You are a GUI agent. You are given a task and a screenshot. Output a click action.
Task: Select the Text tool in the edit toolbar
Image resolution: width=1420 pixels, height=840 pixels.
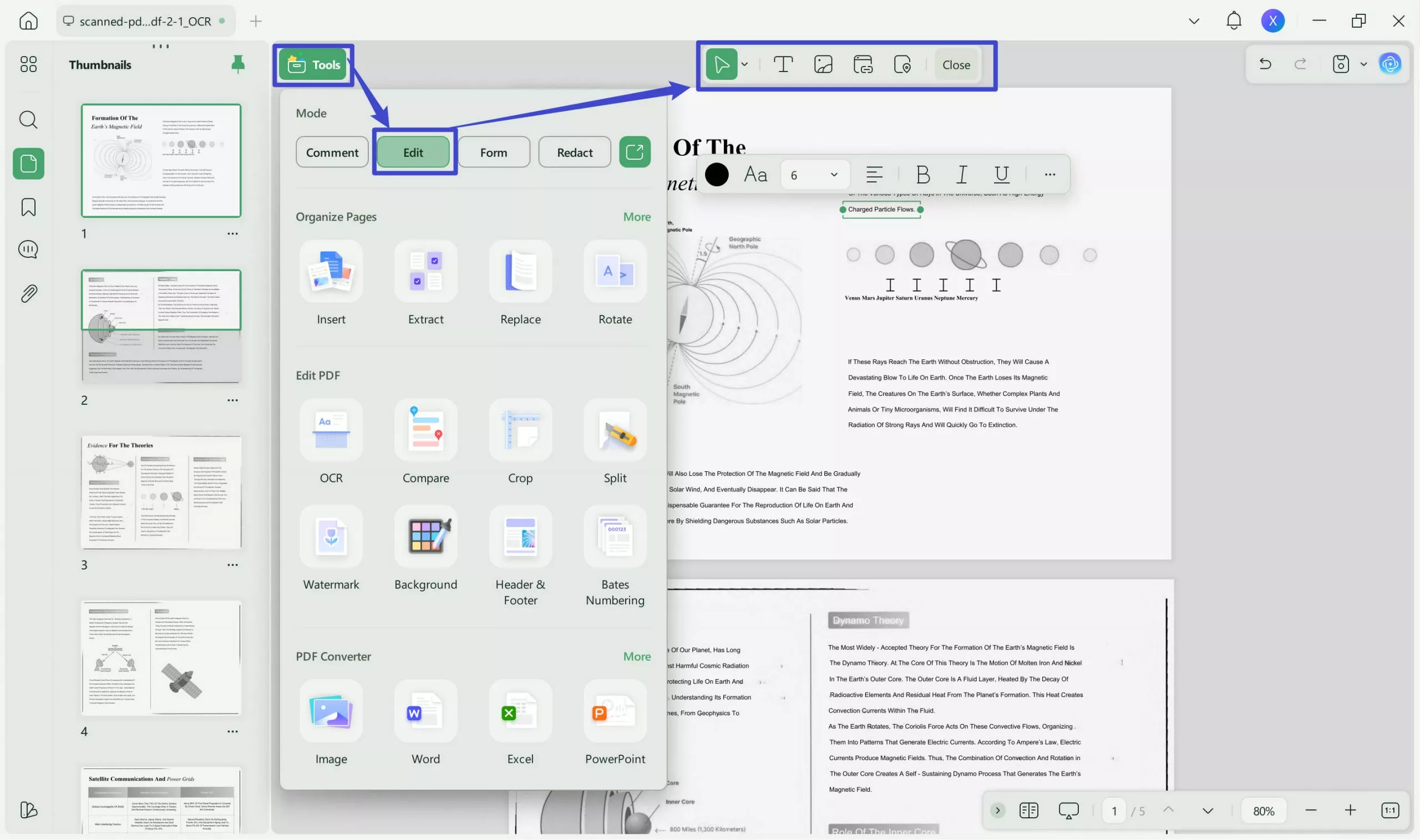coord(784,64)
